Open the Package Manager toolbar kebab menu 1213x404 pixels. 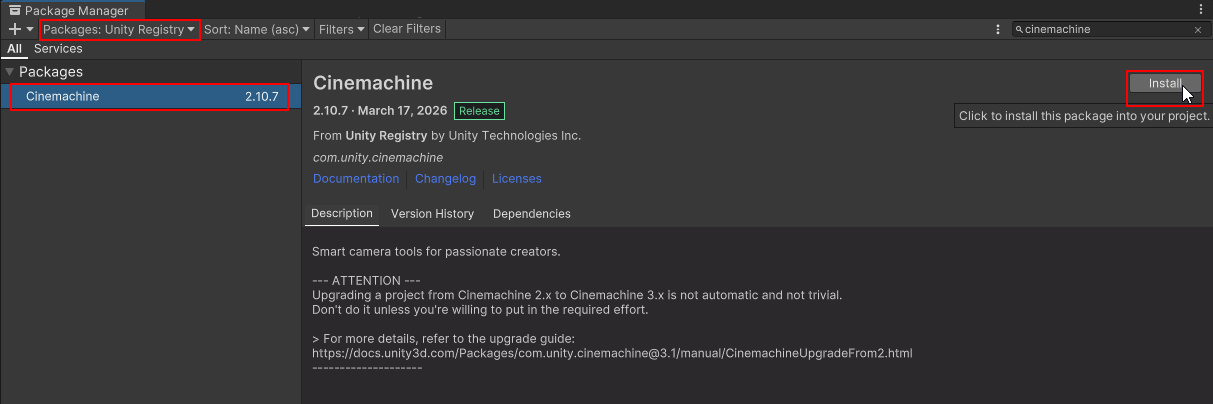point(1000,30)
